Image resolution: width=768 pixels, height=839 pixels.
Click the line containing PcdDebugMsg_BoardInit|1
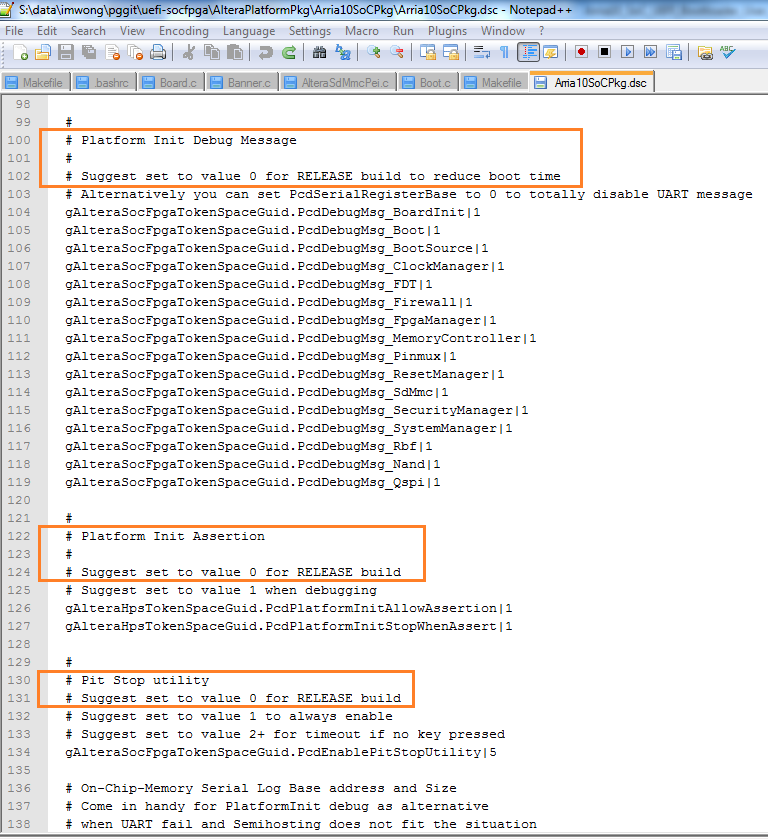pos(272,212)
